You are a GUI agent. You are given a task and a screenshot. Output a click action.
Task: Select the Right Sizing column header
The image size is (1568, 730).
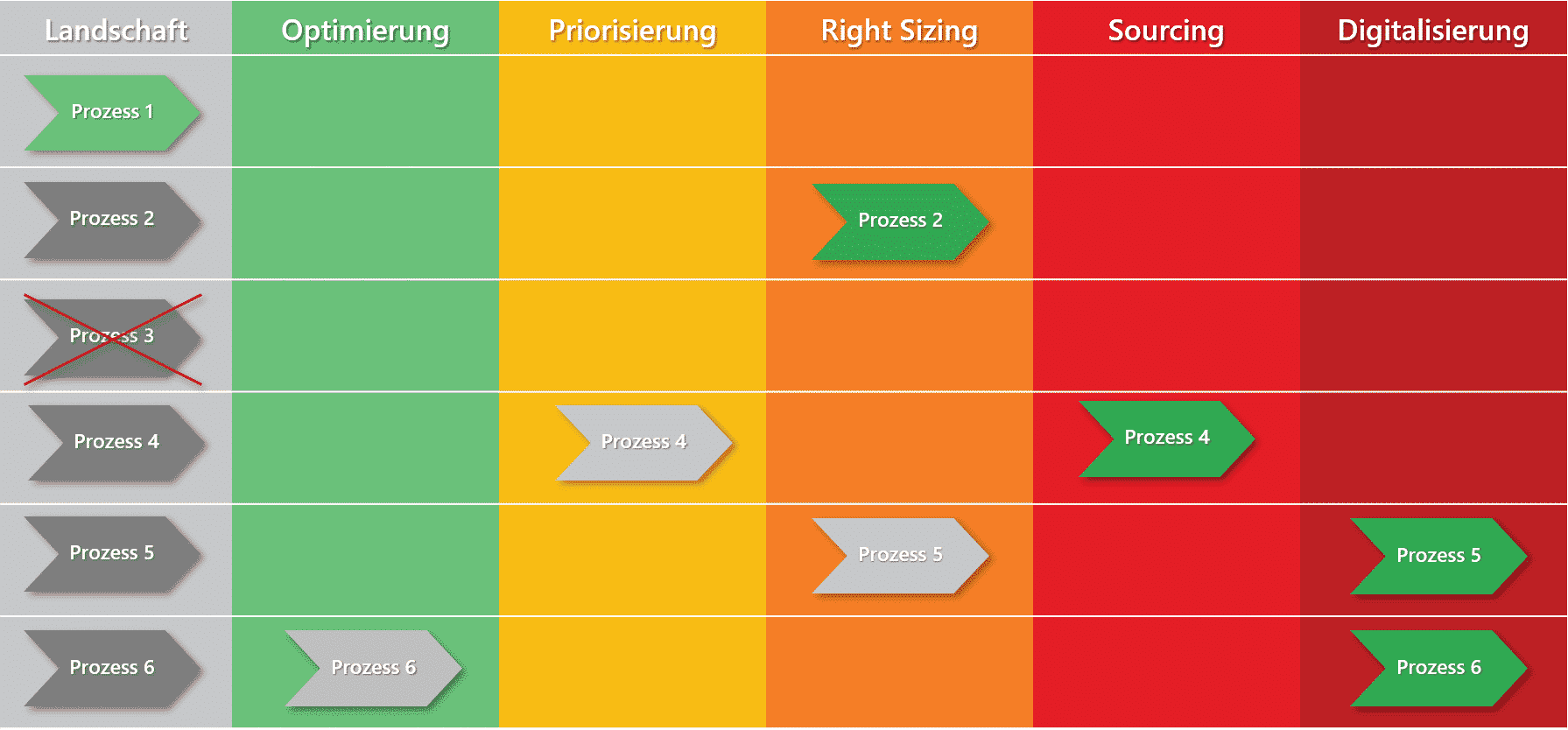point(899,30)
